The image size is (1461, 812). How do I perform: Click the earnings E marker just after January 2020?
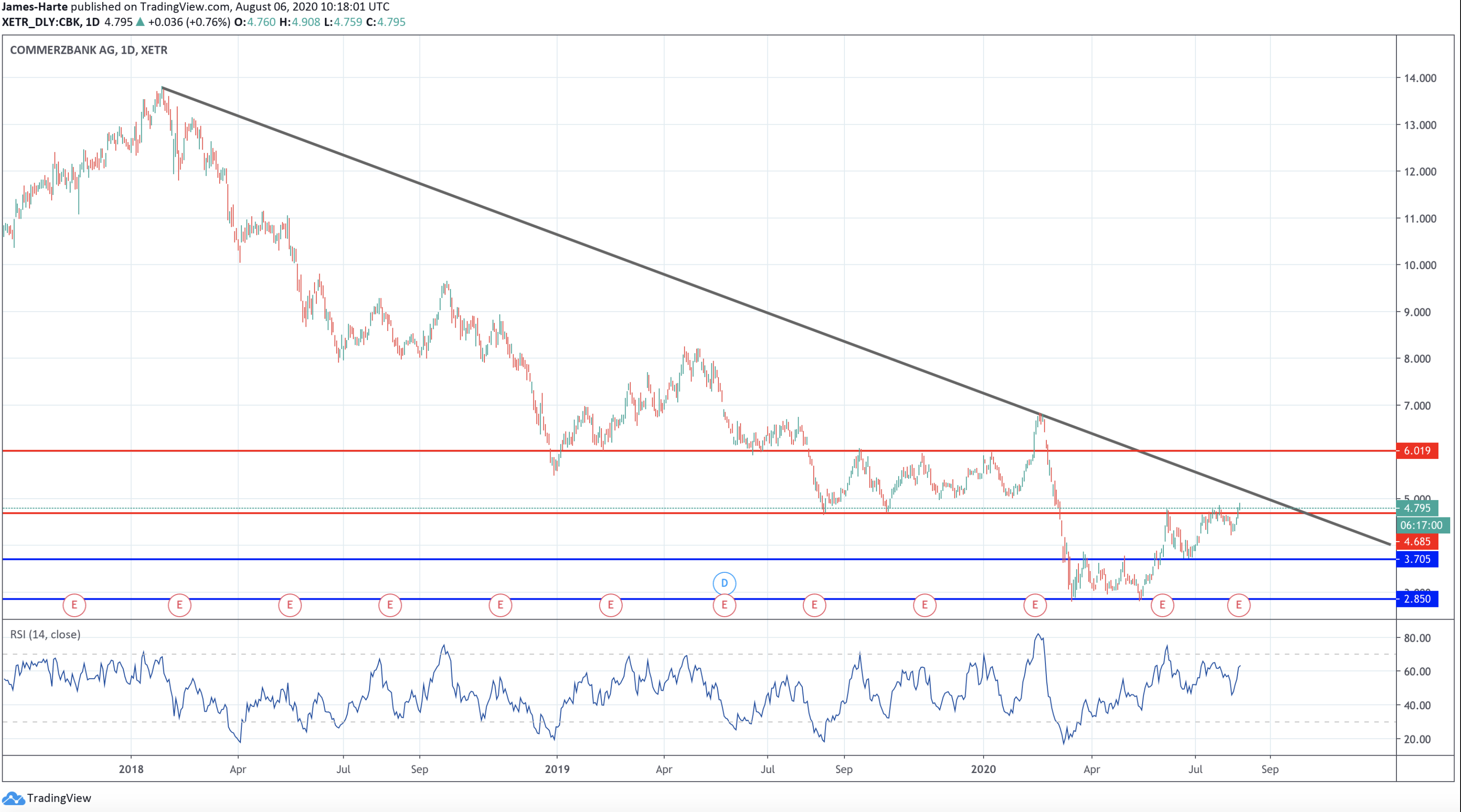[x=1035, y=605]
